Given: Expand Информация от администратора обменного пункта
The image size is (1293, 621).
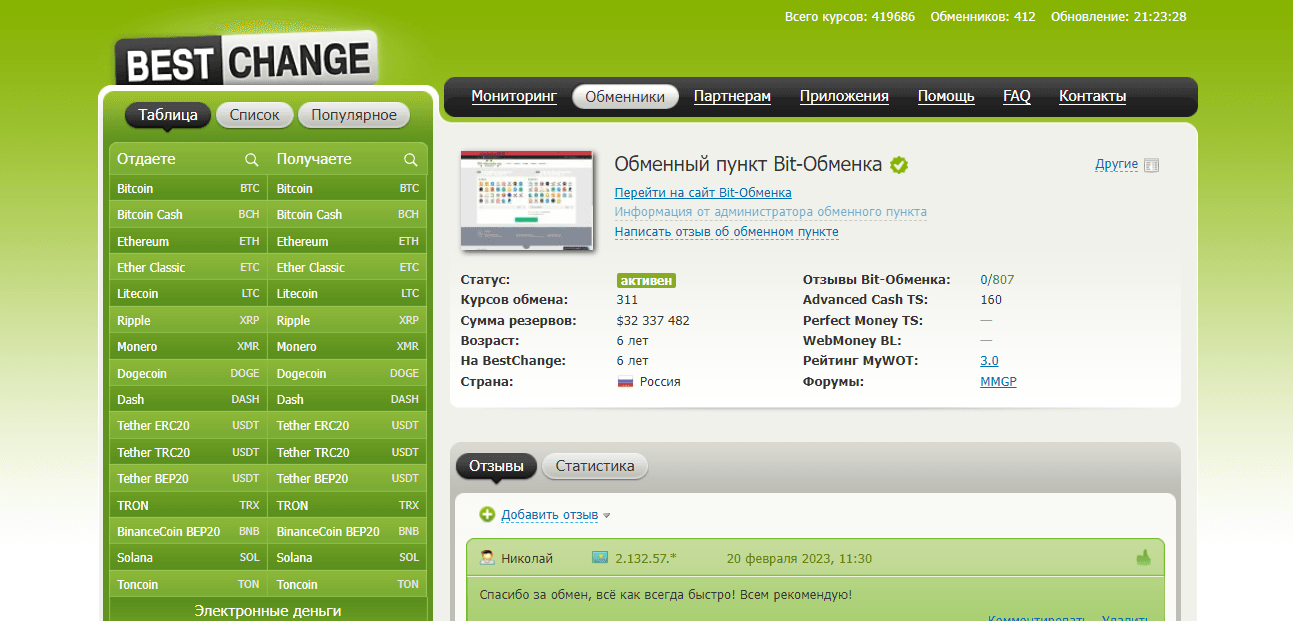Looking at the screenshot, I should tap(770, 212).
